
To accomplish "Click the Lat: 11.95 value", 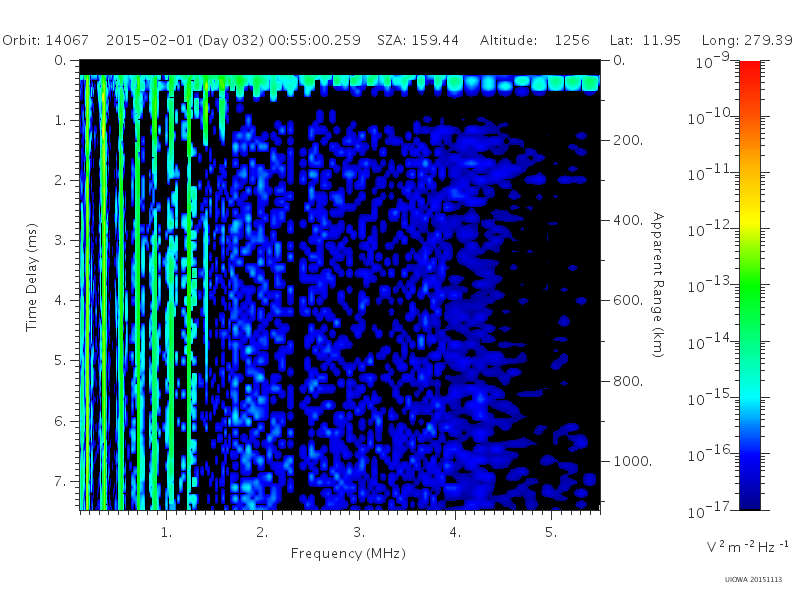I will pyautogui.click(x=645, y=40).
